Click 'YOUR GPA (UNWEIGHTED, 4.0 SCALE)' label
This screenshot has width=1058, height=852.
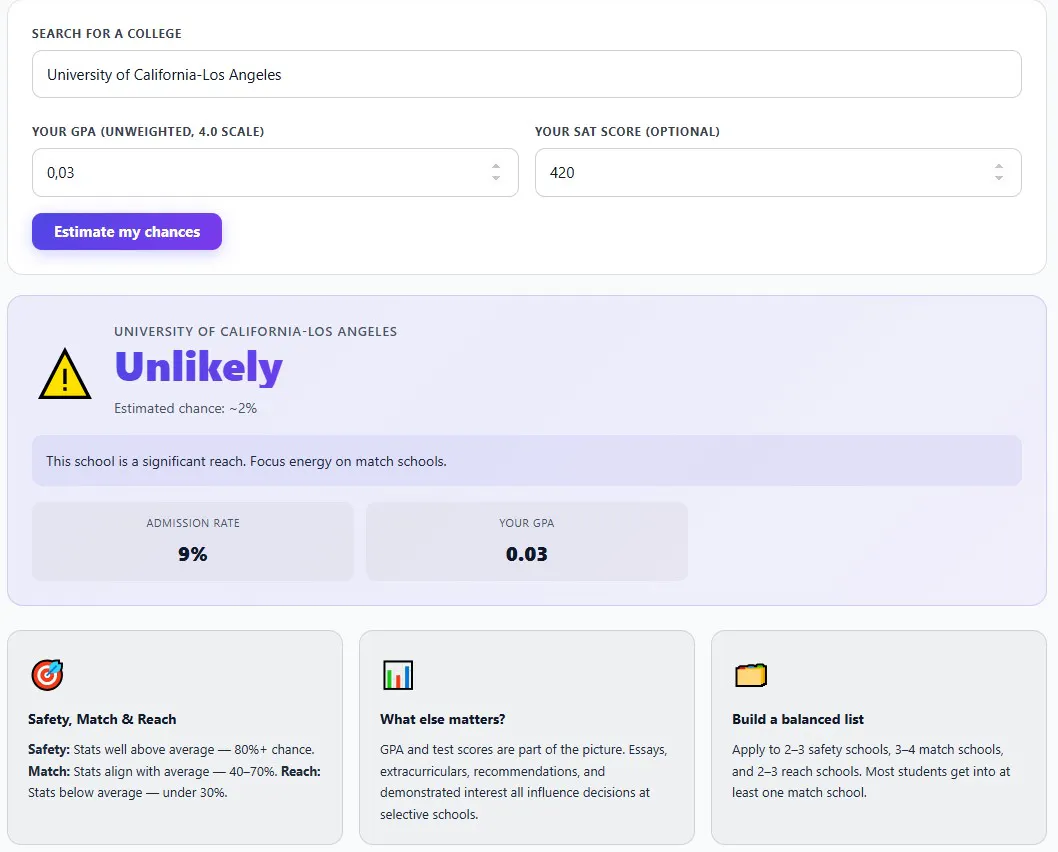(x=148, y=132)
